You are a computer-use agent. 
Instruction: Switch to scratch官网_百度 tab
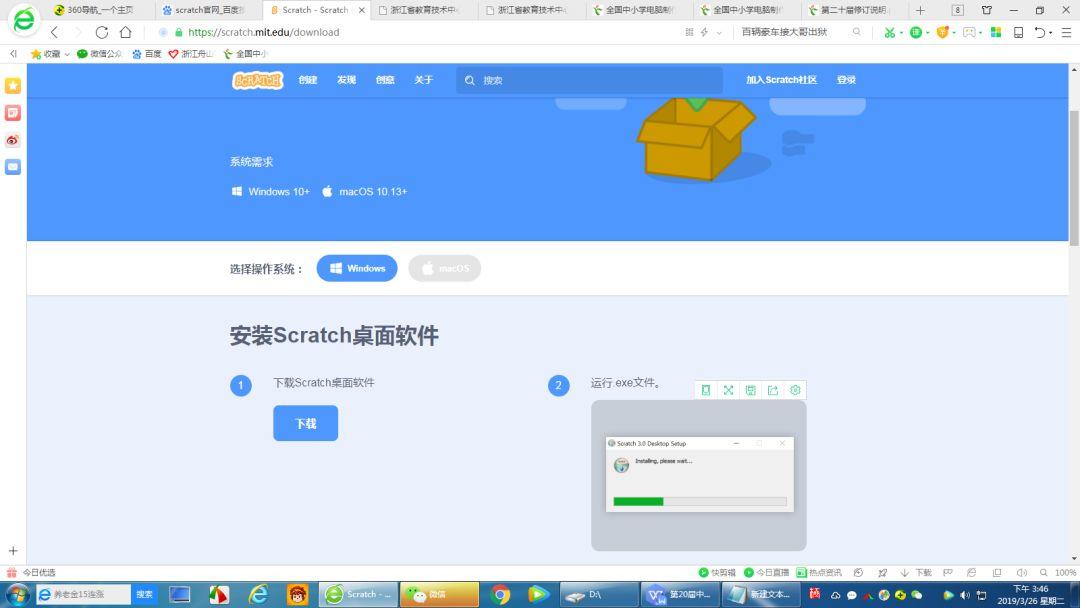[209, 10]
